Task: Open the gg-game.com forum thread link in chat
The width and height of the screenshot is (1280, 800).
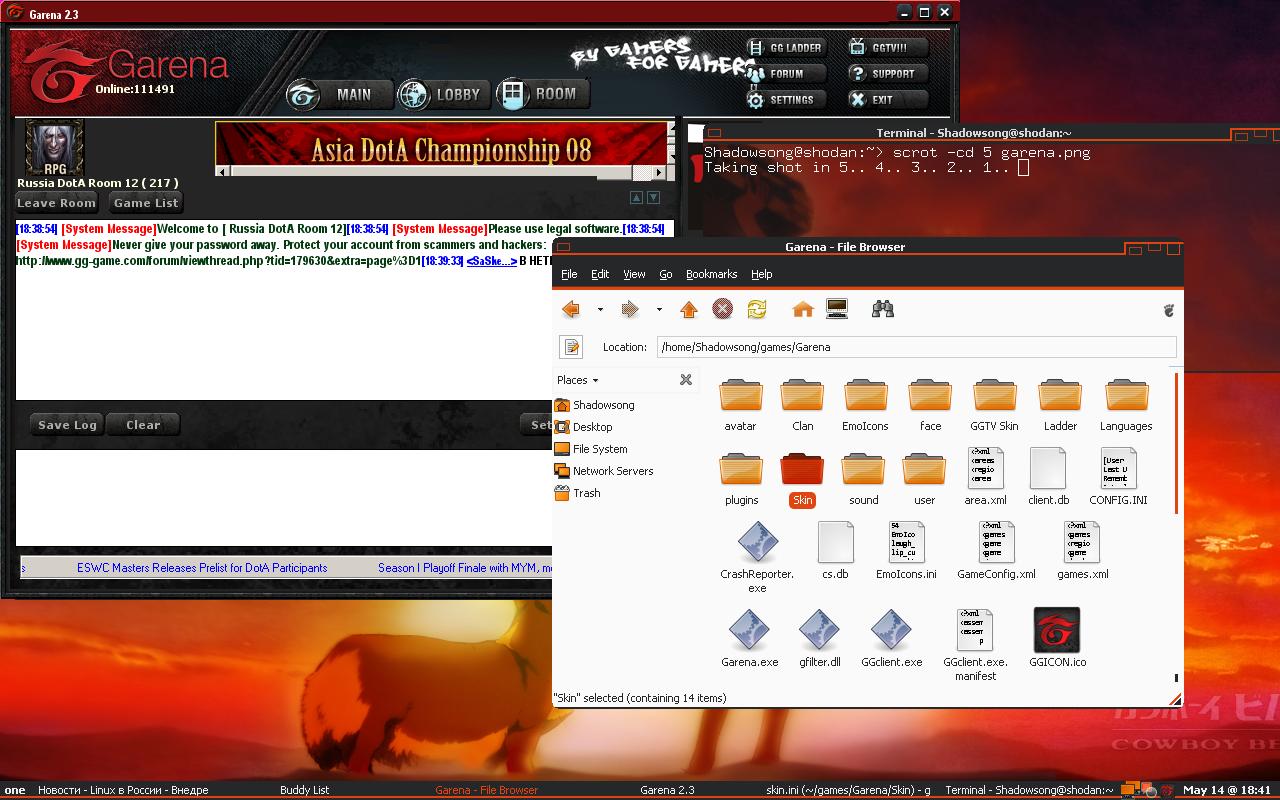Action: (218, 261)
